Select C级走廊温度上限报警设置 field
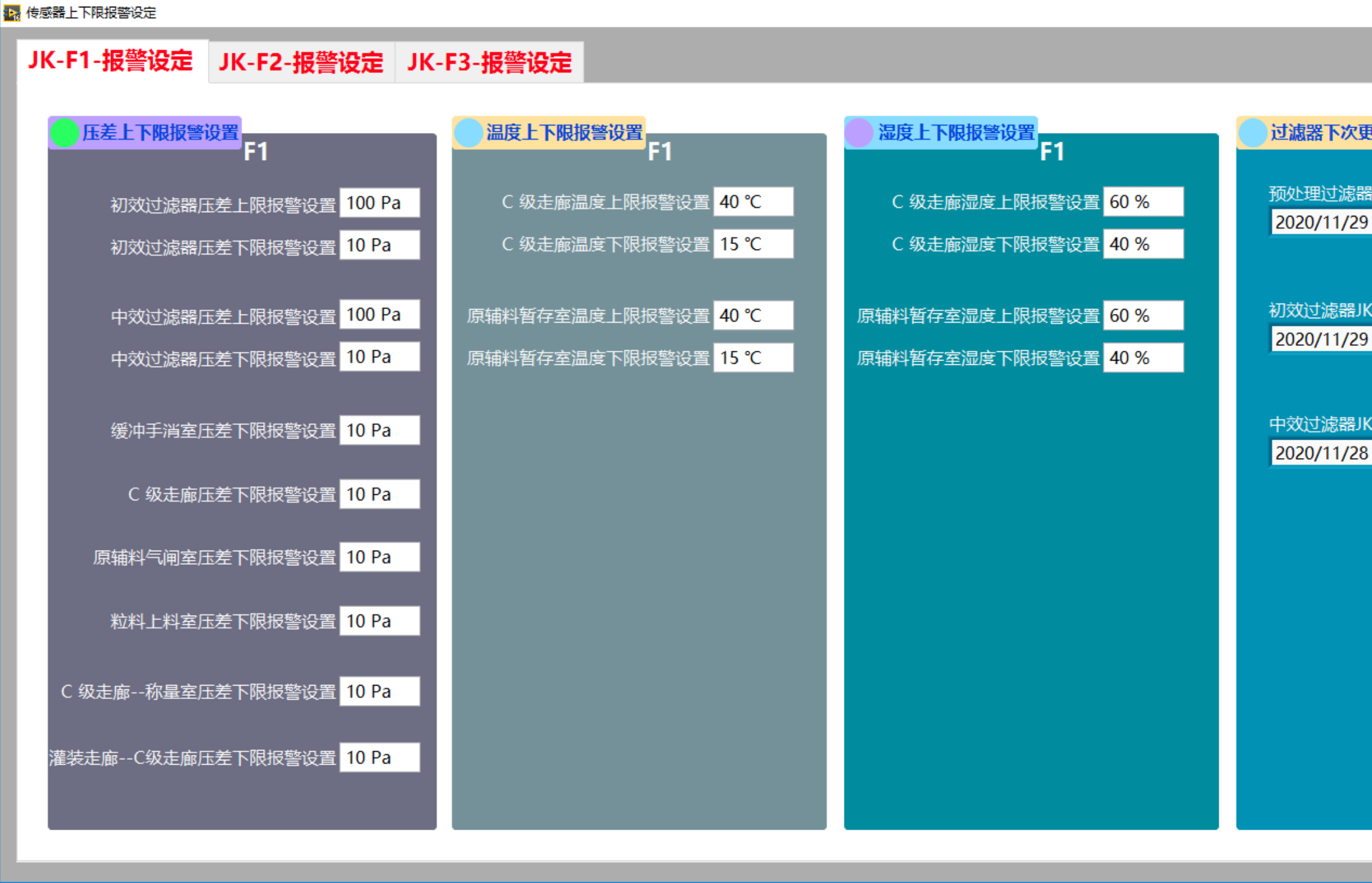Screen dimensions: 1372x883 pos(753,202)
